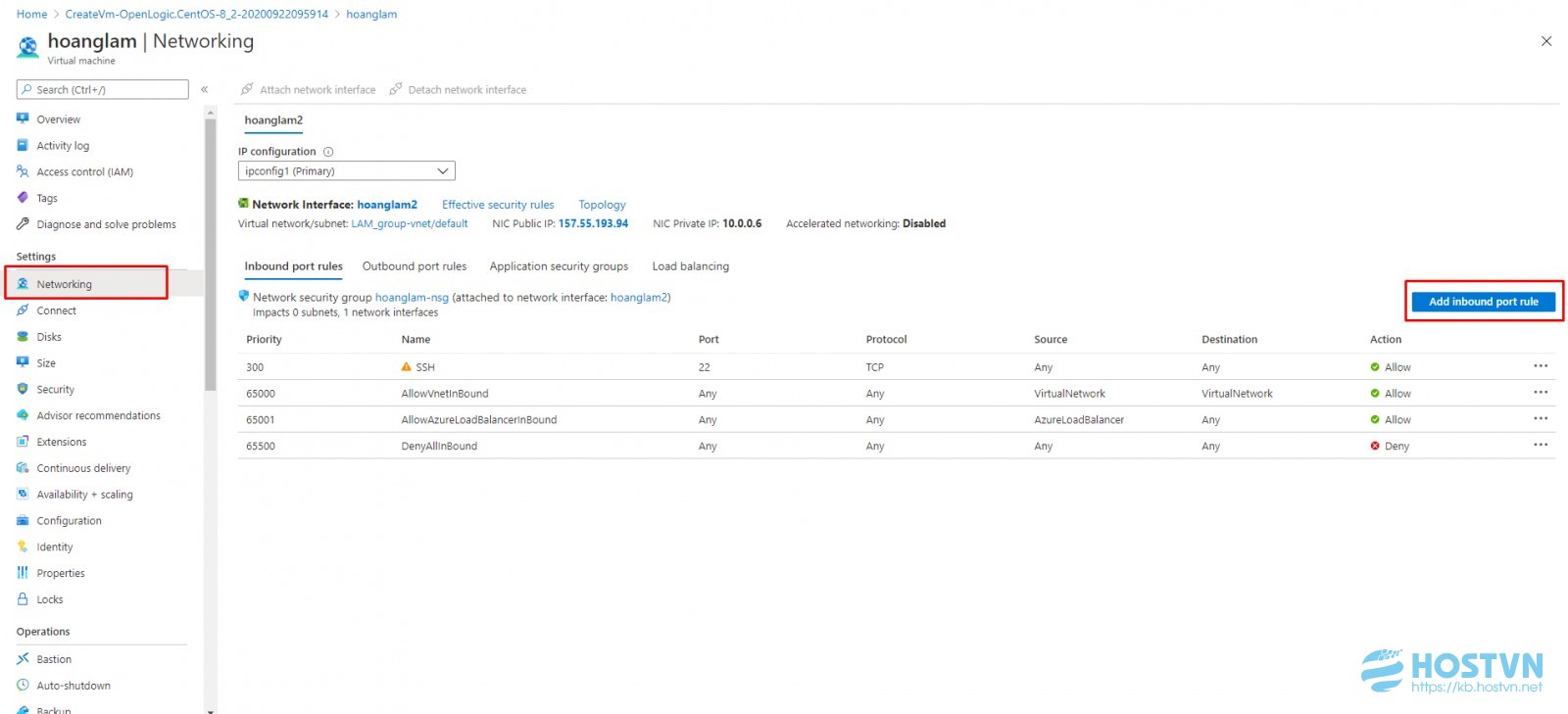The width and height of the screenshot is (1568, 714).
Task: Click Detach network interface
Action: pos(459,90)
